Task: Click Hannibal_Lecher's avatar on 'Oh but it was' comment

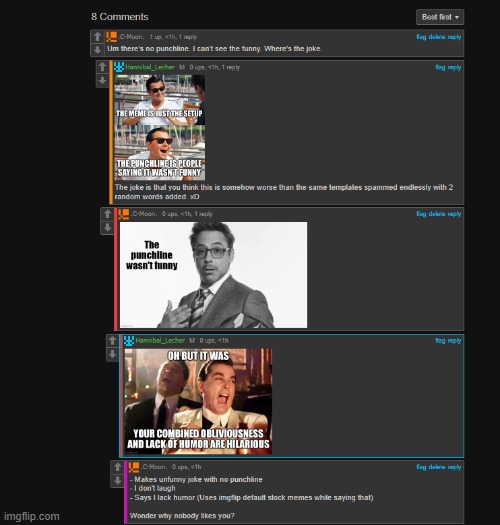Action: [129, 341]
